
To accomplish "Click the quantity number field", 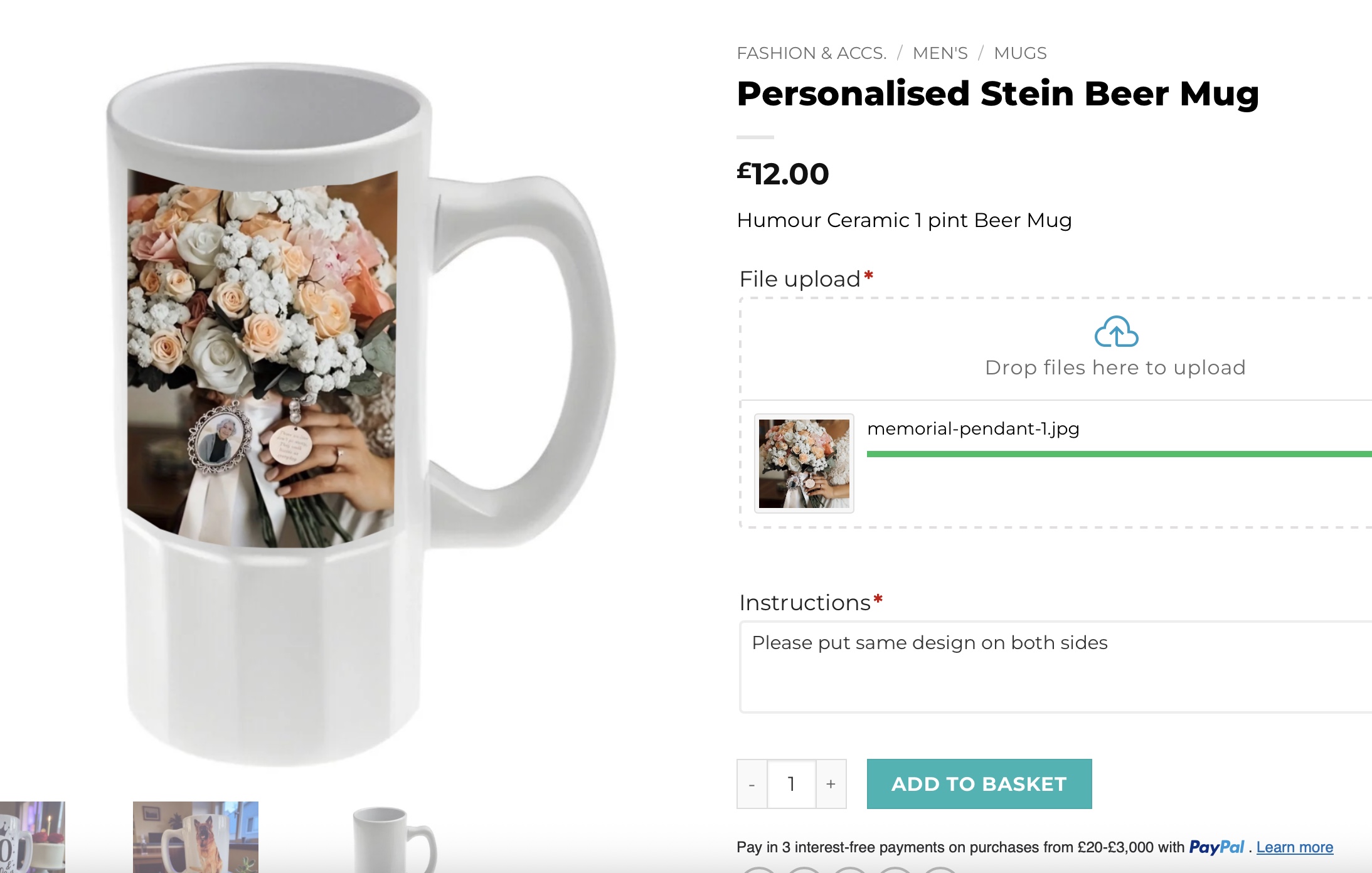I will [791, 784].
